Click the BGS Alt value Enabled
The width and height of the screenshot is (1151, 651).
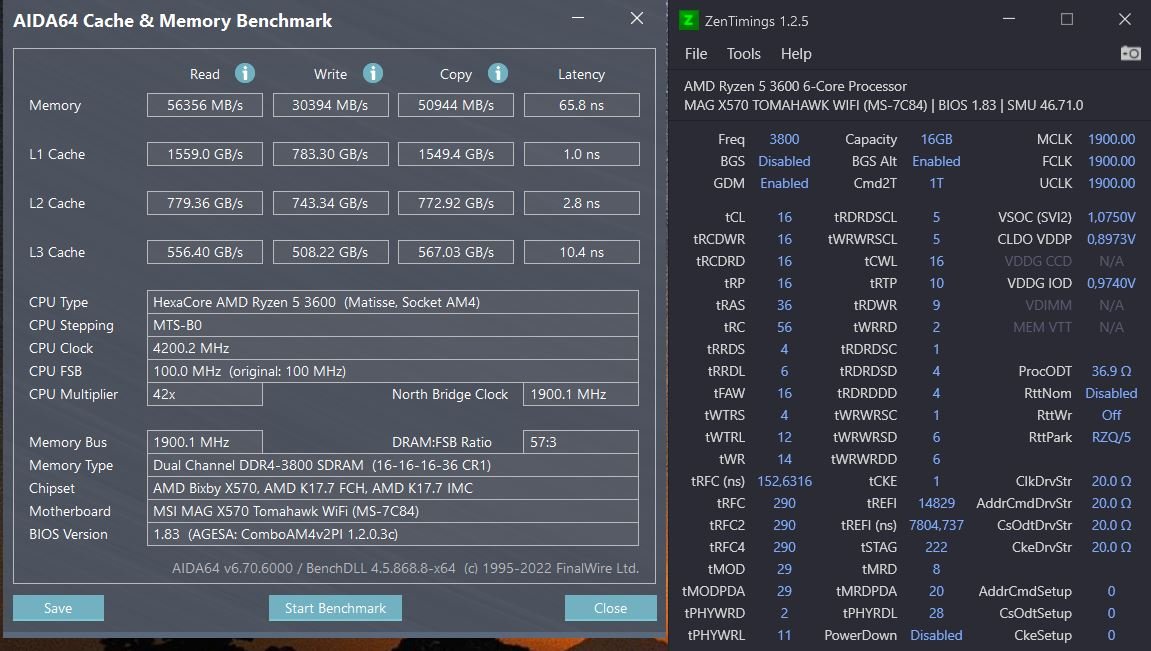coord(936,161)
